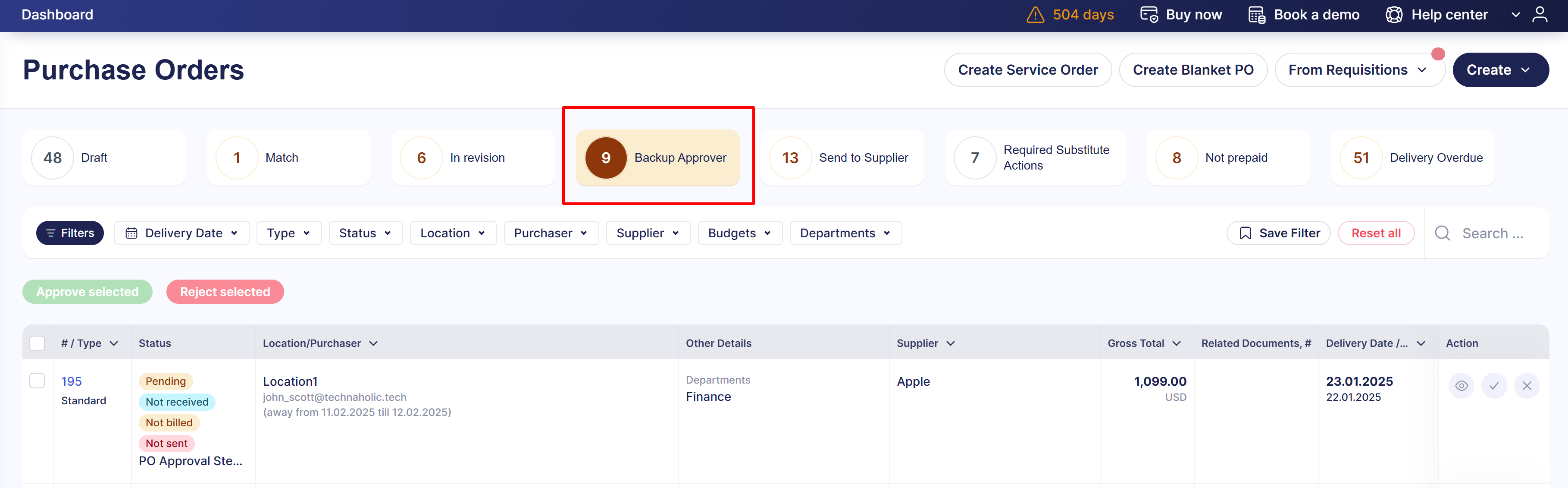Open the Departments filter dropdown

pos(845,233)
